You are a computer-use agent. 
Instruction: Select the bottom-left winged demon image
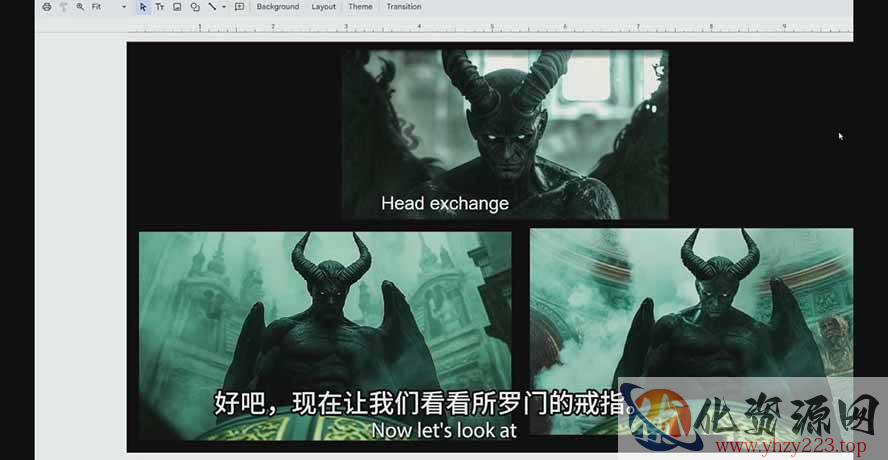[x=325, y=335]
